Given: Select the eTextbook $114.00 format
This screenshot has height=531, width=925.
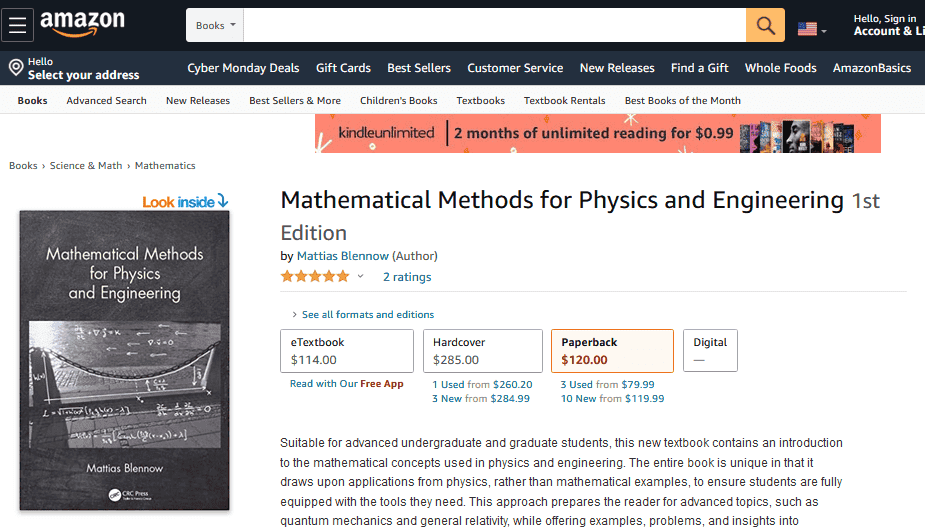Looking at the screenshot, I should click(x=347, y=351).
